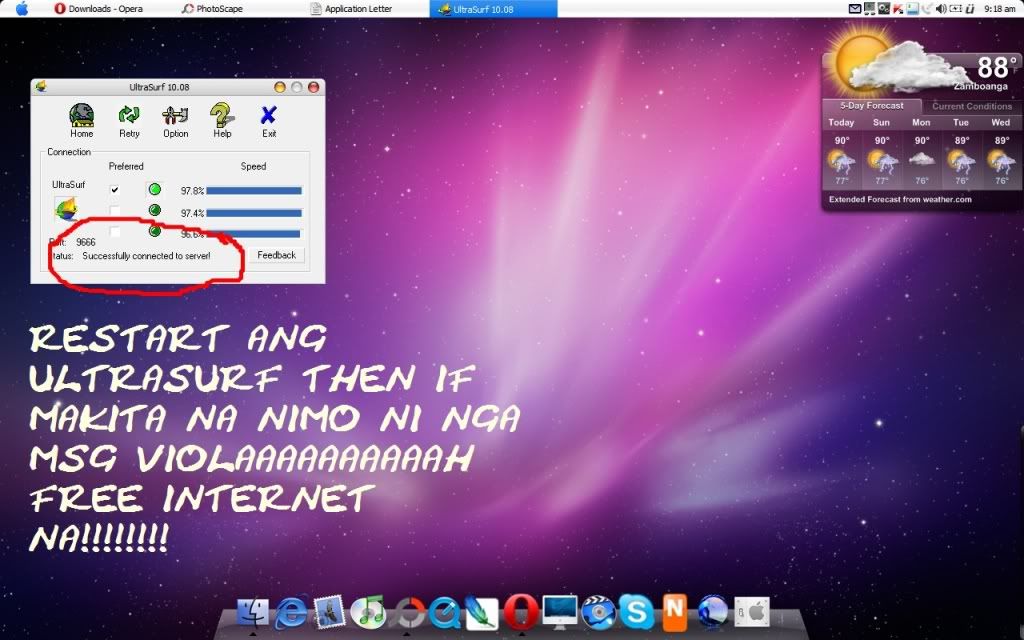The image size is (1024, 640).
Task: Click the speaker volume icon in system tray
Action: tap(940, 8)
